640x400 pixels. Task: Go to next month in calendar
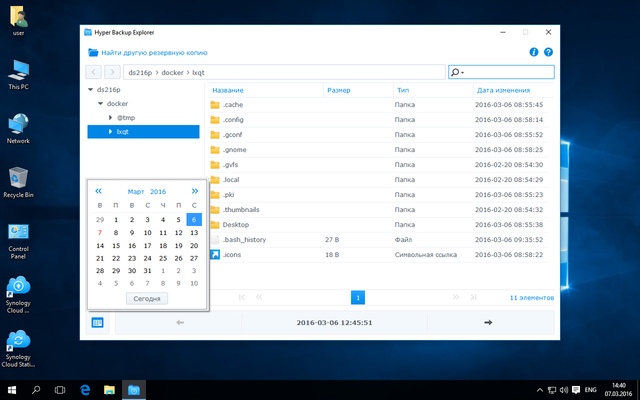coord(194,190)
